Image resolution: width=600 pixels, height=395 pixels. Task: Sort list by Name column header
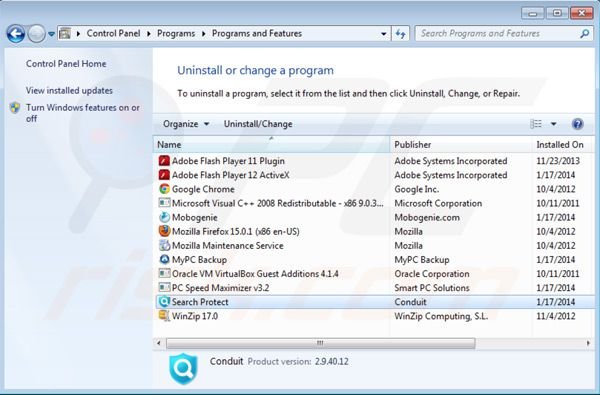pyautogui.click(x=271, y=145)
